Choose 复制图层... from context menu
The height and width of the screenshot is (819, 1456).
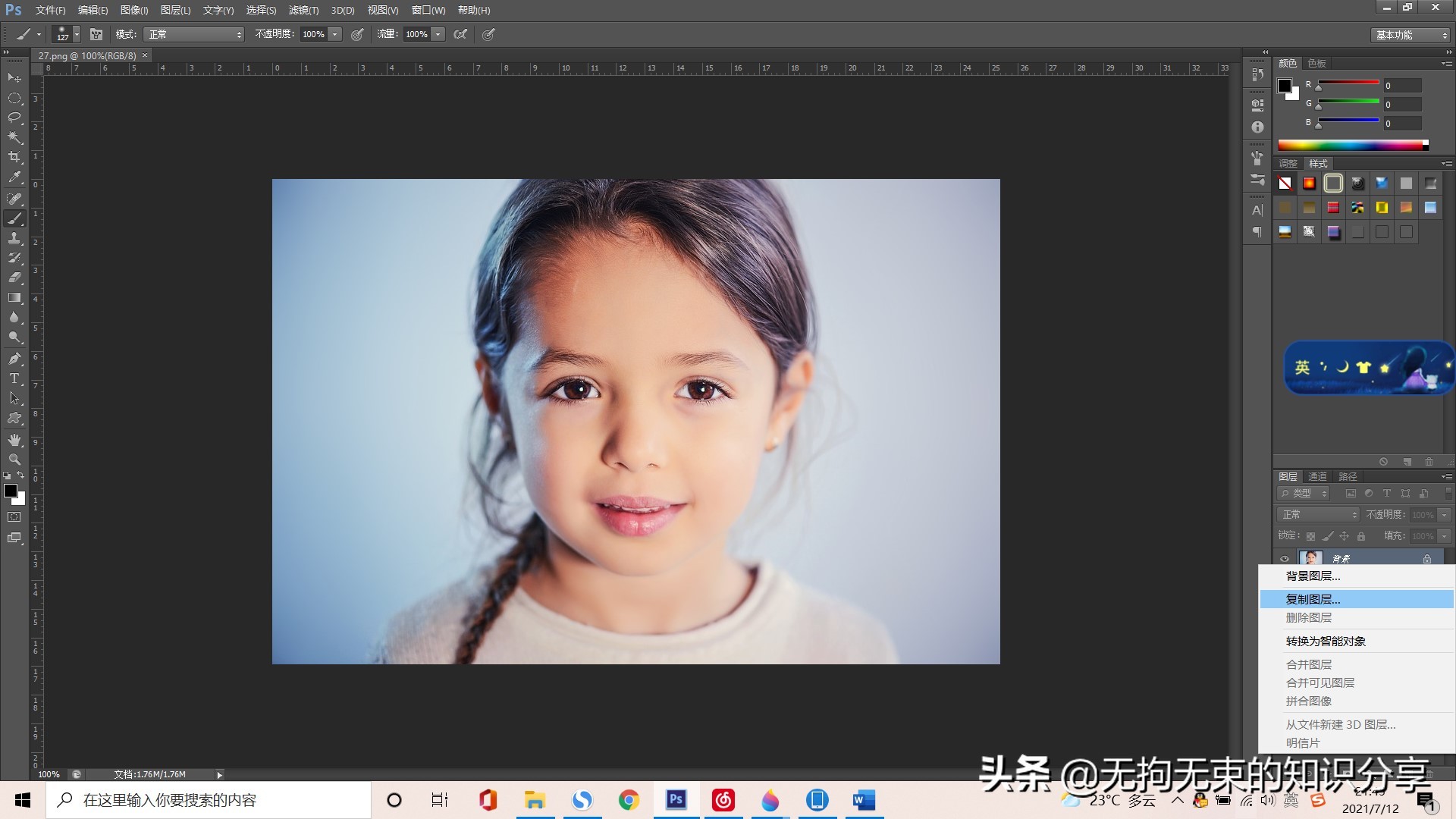[x=1313, y=599]
